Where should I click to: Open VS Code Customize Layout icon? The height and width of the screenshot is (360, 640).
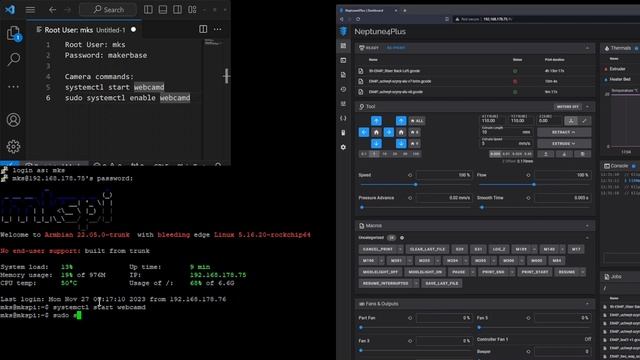pyautogui.click(x=192, y=9)
